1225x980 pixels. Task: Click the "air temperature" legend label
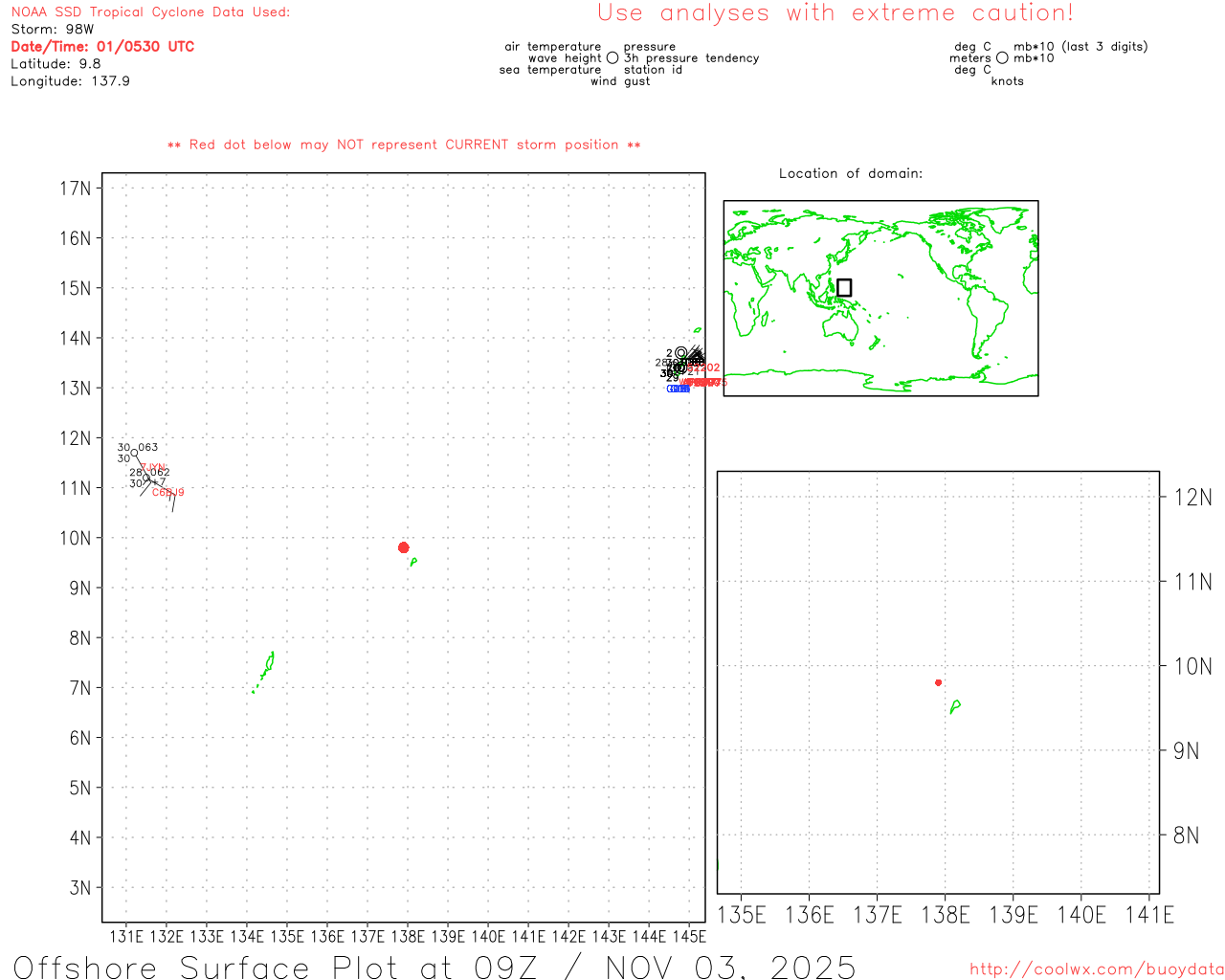pos(553,47)
